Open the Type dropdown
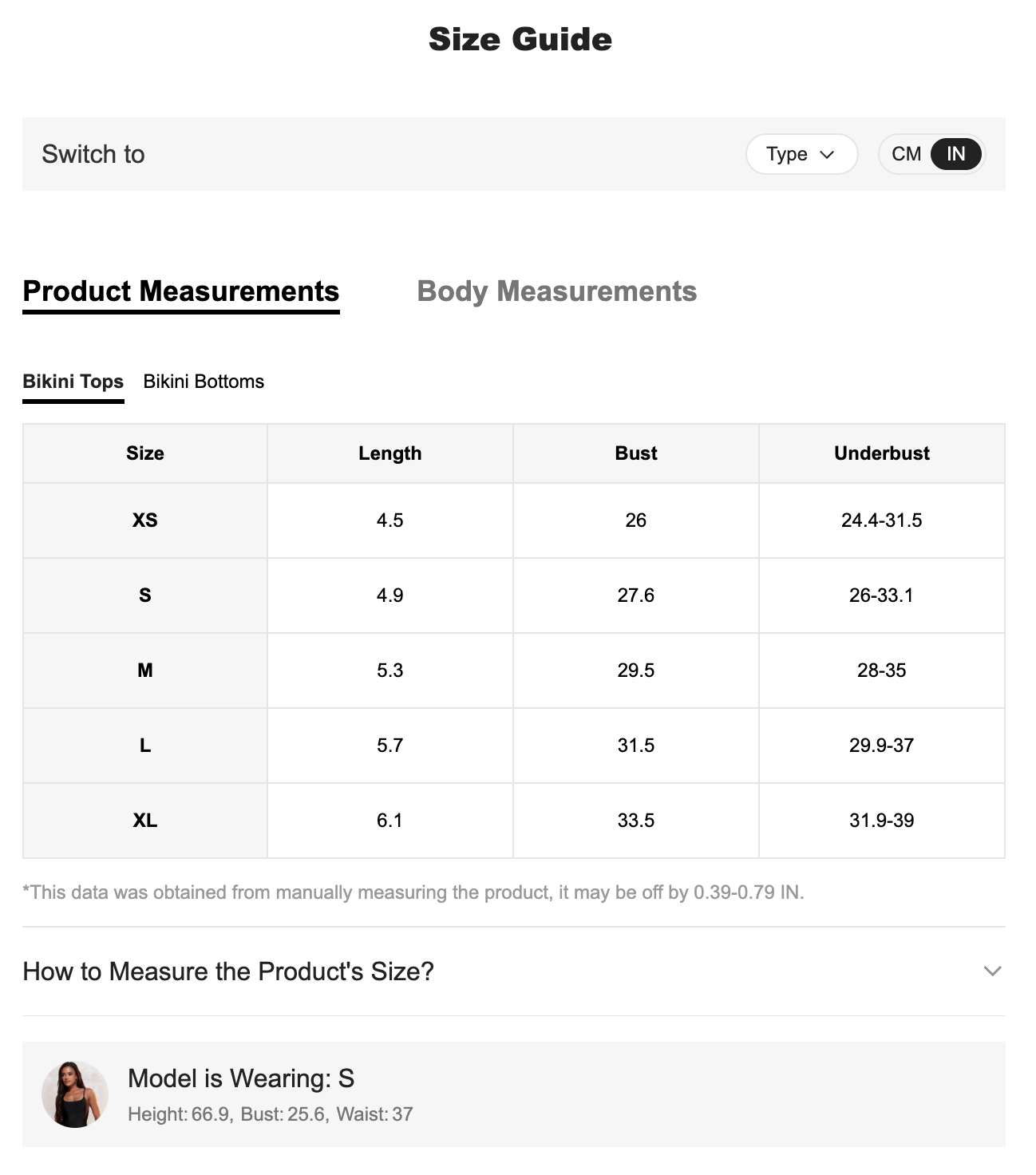Screen dimensions: 1036x1175 tap(800, 154)
